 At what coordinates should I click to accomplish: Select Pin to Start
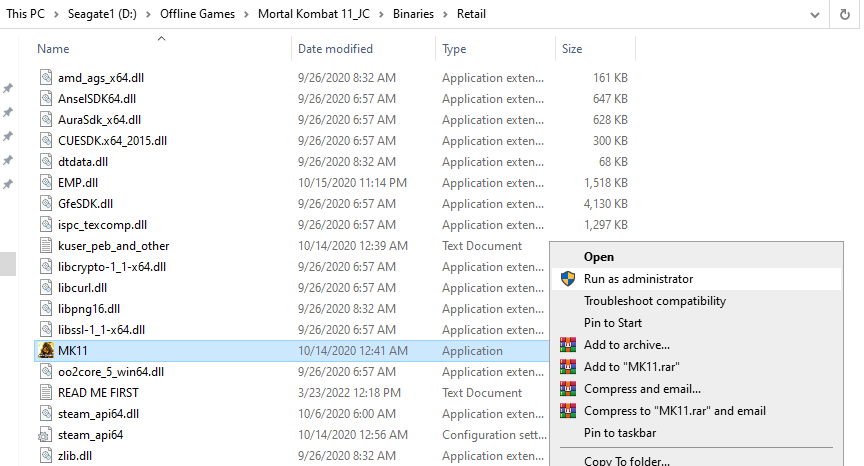pyautogui.click(x=696, y=323)
